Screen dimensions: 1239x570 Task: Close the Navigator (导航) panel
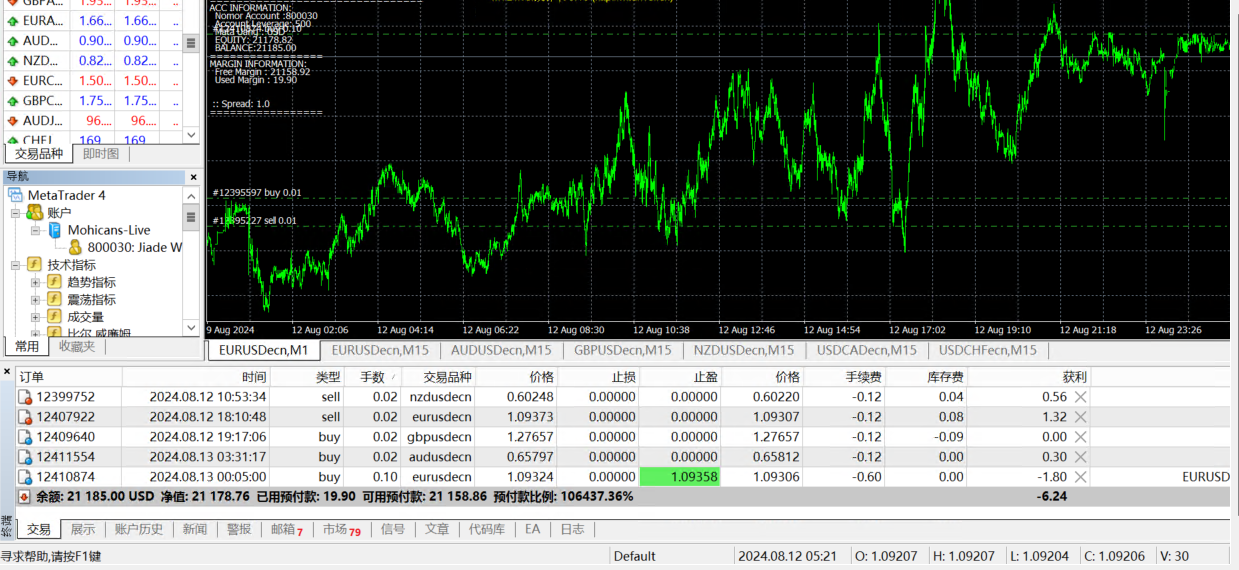tap(192, 177)
